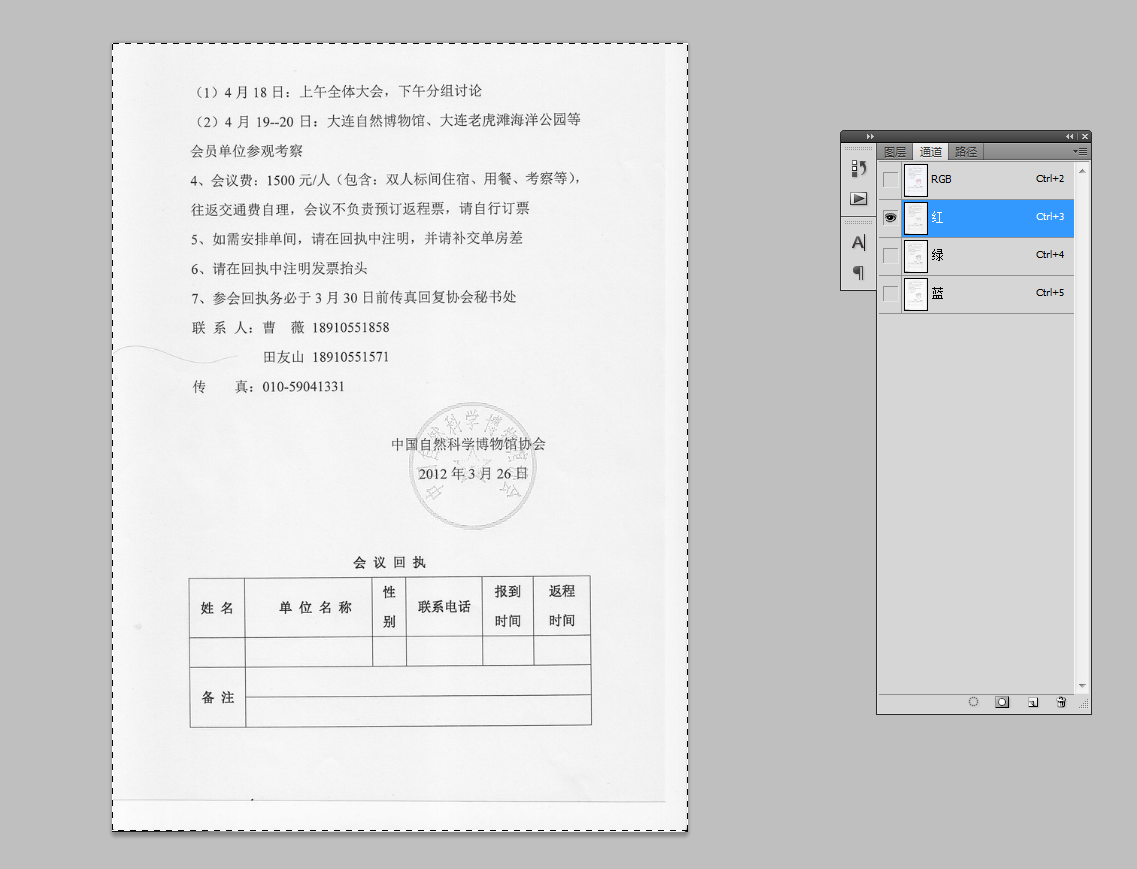Save selection as channel icon

(1002, 702)
